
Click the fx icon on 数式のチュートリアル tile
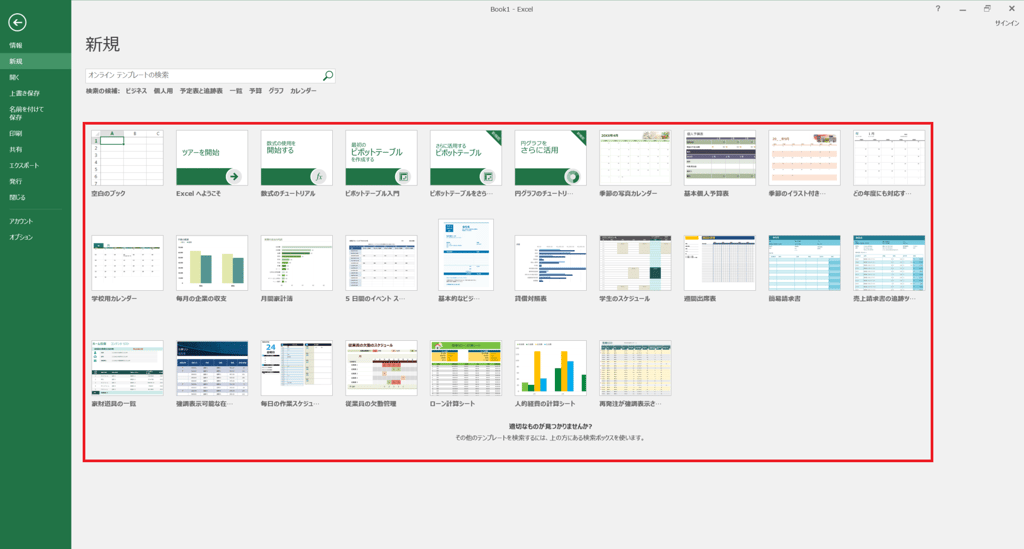point(318,176)
